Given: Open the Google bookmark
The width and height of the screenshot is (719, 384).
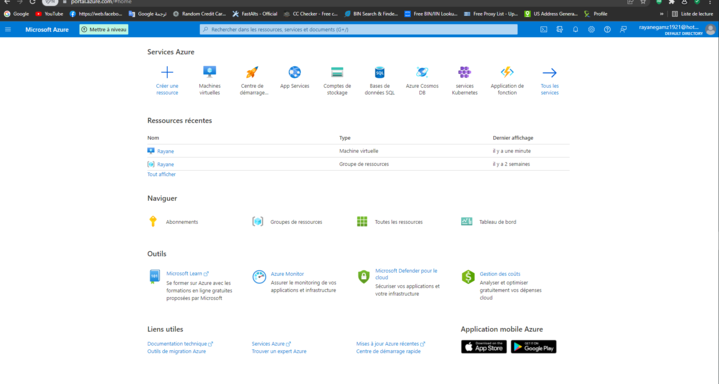Looking at the screenshot, I should click(17, 14).
